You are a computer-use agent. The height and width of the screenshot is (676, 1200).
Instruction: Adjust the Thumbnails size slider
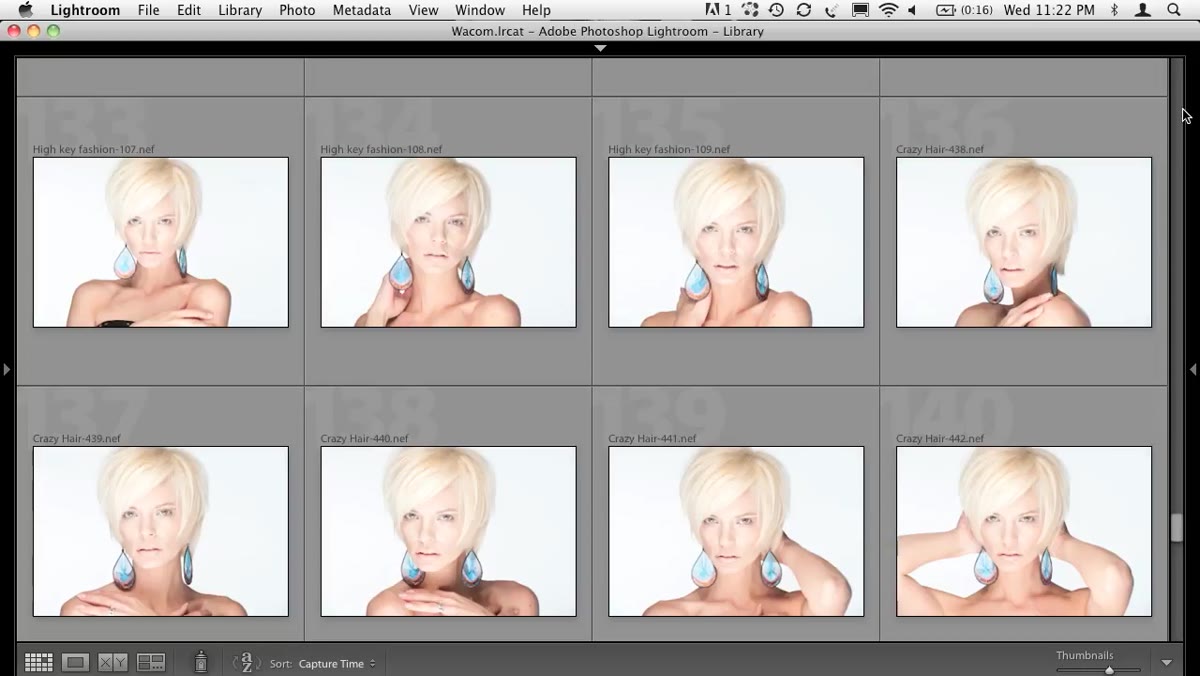(1109, 669)
